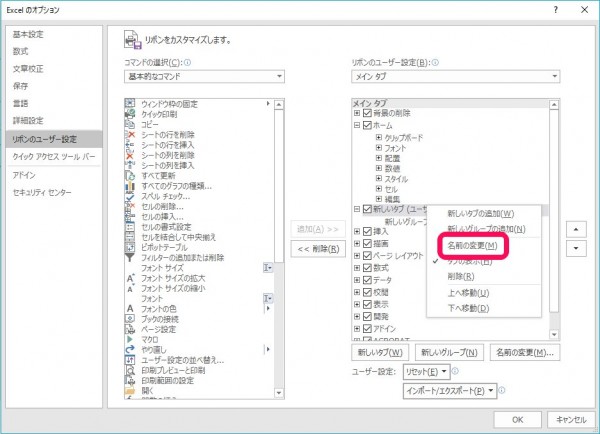Click the move up arrow button

(576, 229)
